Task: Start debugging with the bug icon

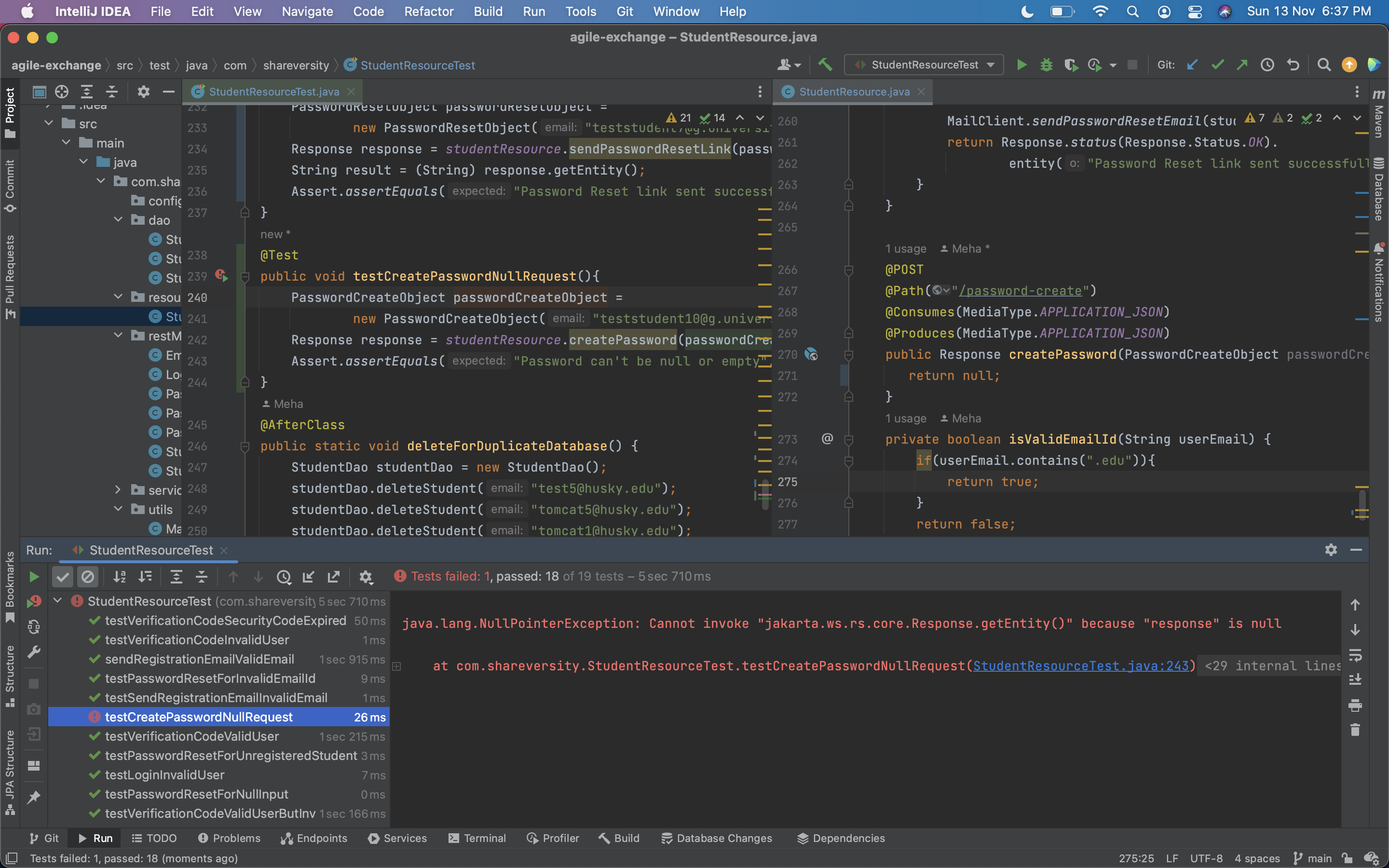Action: (1046, 65)
